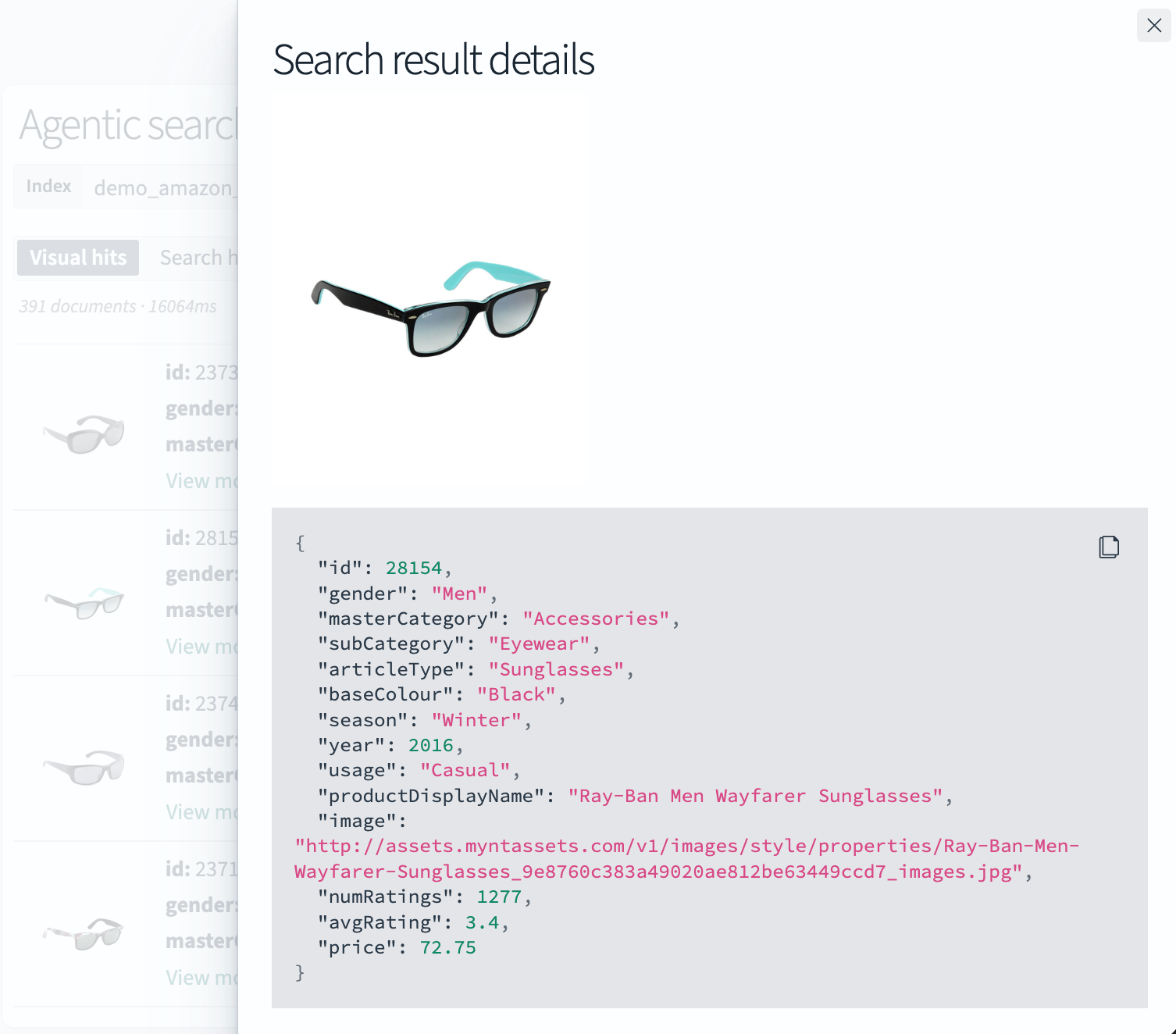Select the fourth result's sunglasses thumbnail
Screen dimensions: 1176x1034
tap(84, 933)
